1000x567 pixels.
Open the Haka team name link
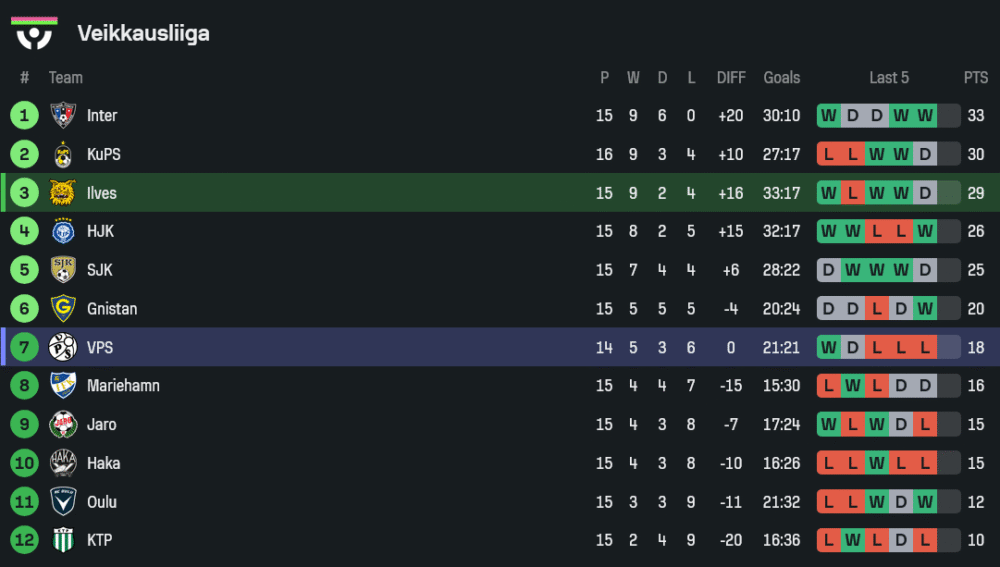tap(103, 464)
